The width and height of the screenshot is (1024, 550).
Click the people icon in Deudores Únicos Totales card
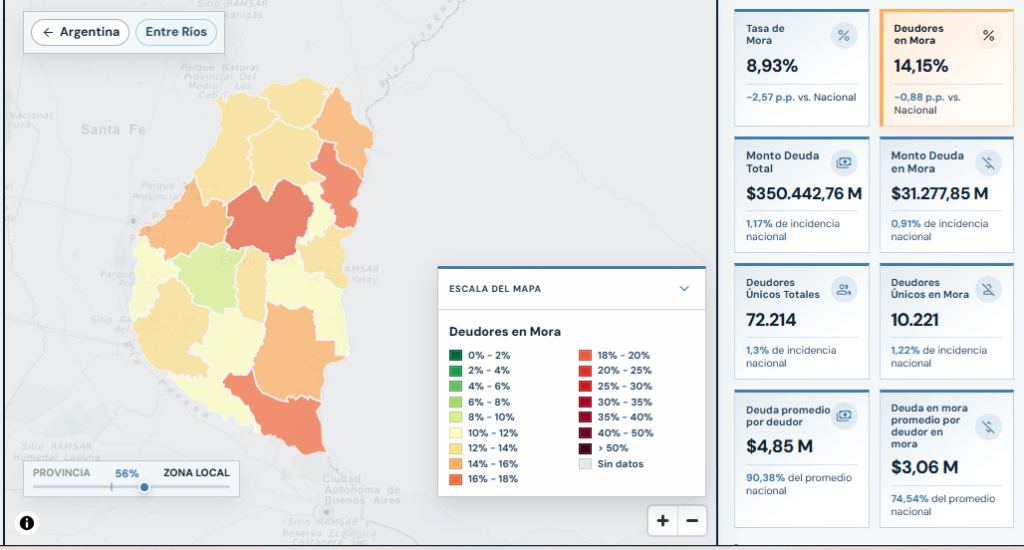click(844, 289)
